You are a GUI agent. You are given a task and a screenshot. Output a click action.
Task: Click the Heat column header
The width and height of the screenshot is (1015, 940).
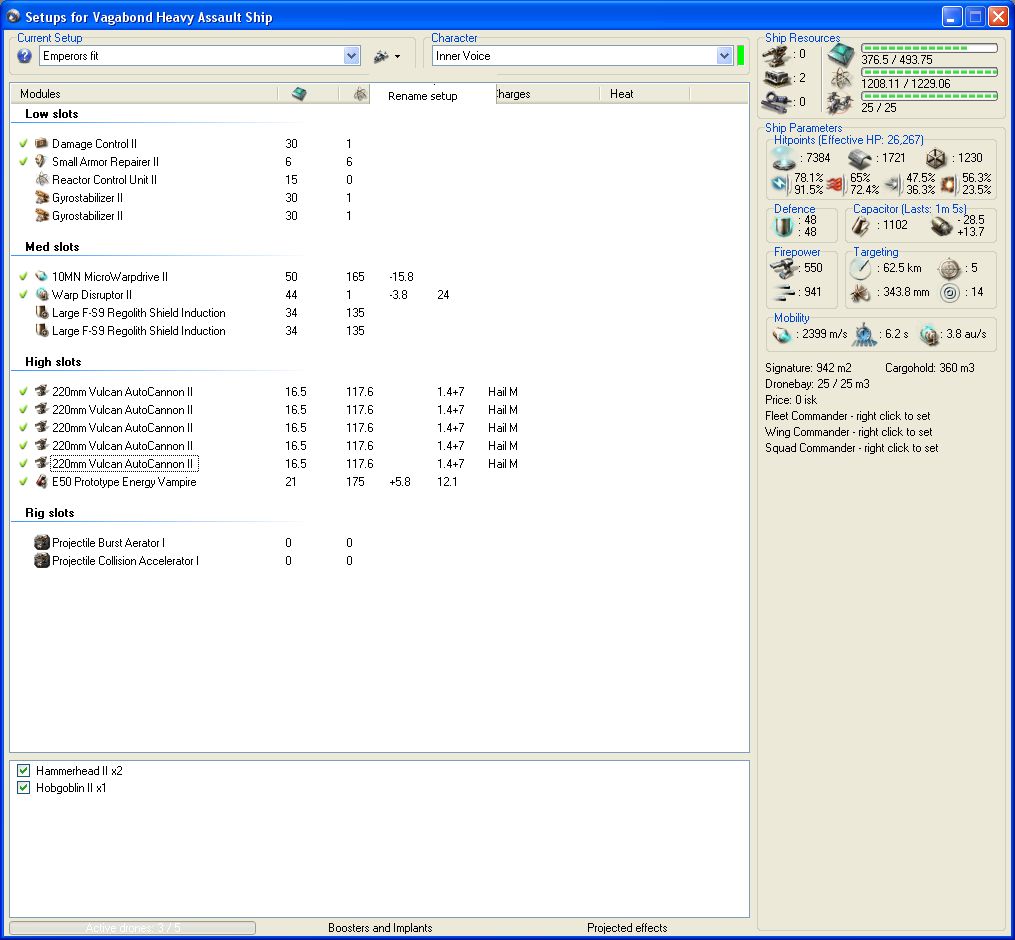coord(644,94)
